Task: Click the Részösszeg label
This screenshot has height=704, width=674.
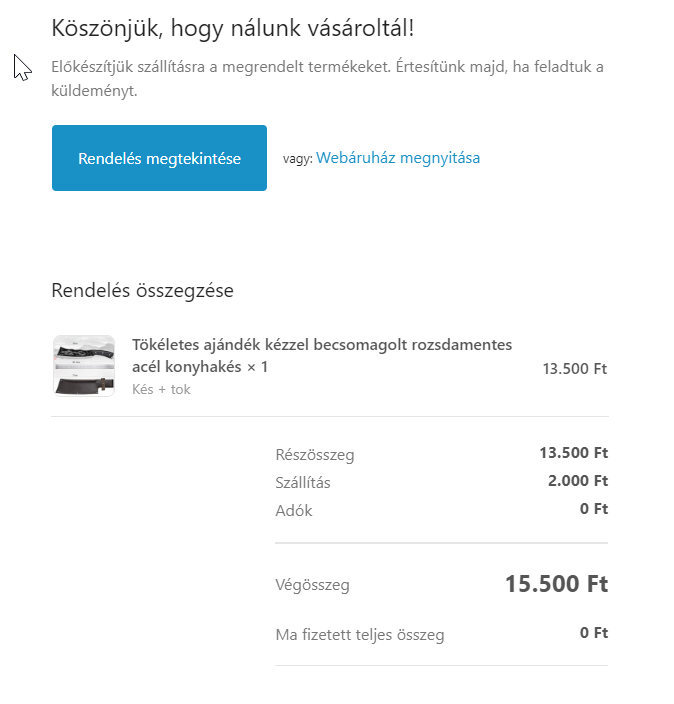Action: click(315, 455)
